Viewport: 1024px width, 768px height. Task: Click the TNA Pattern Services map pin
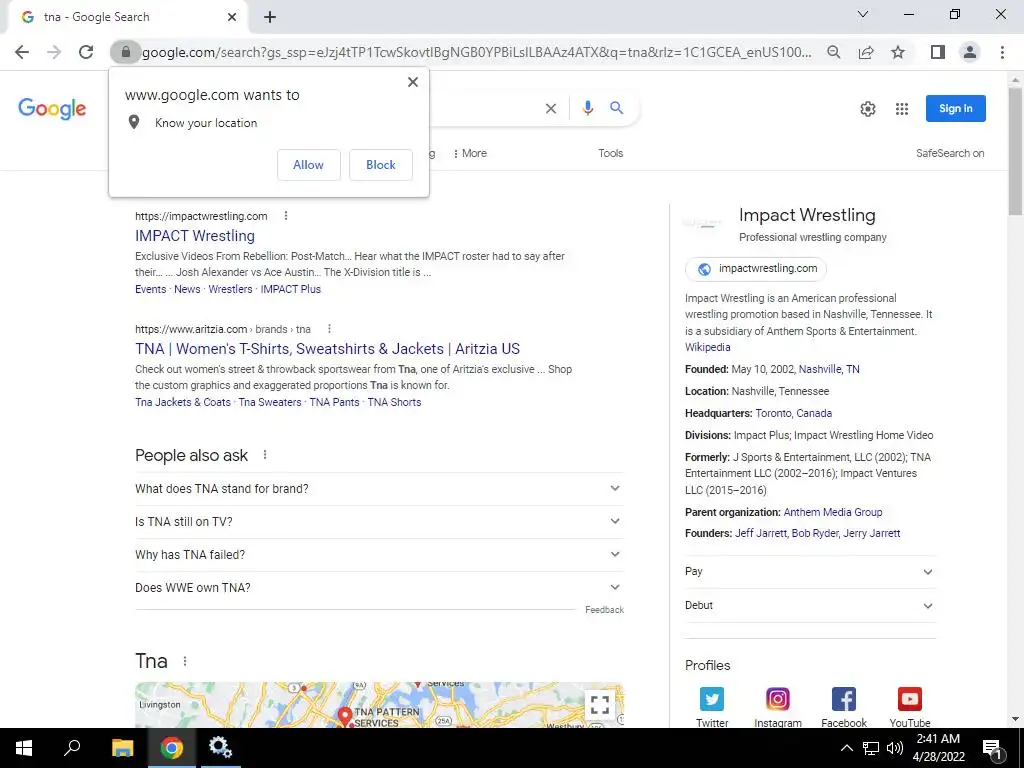[345, 716]
